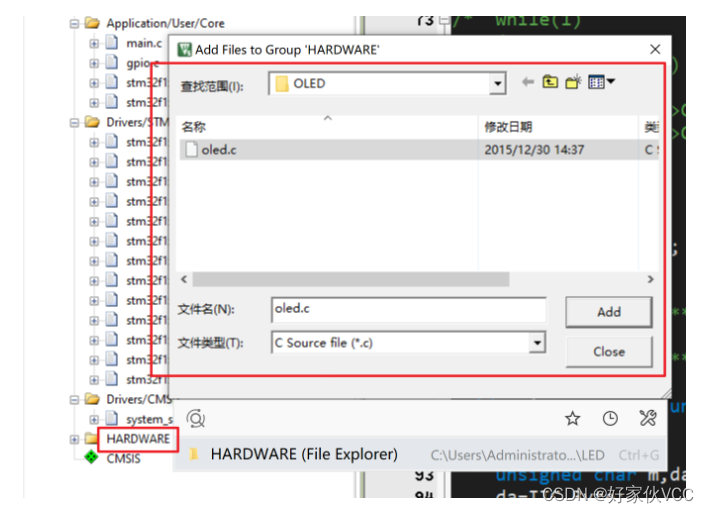Close the Add Files dialog with X
This screenshot has width=709, height=513.
655,49
